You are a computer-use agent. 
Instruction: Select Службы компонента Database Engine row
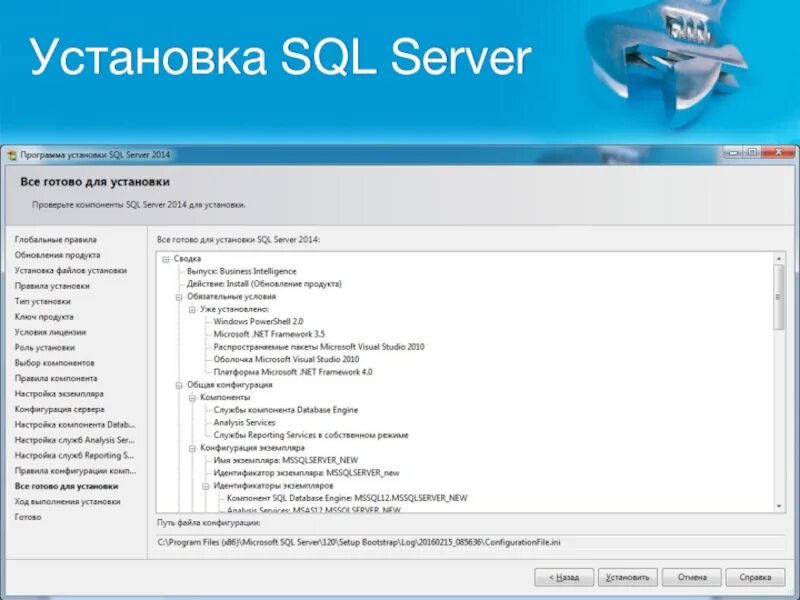click(x=286, y=410)
